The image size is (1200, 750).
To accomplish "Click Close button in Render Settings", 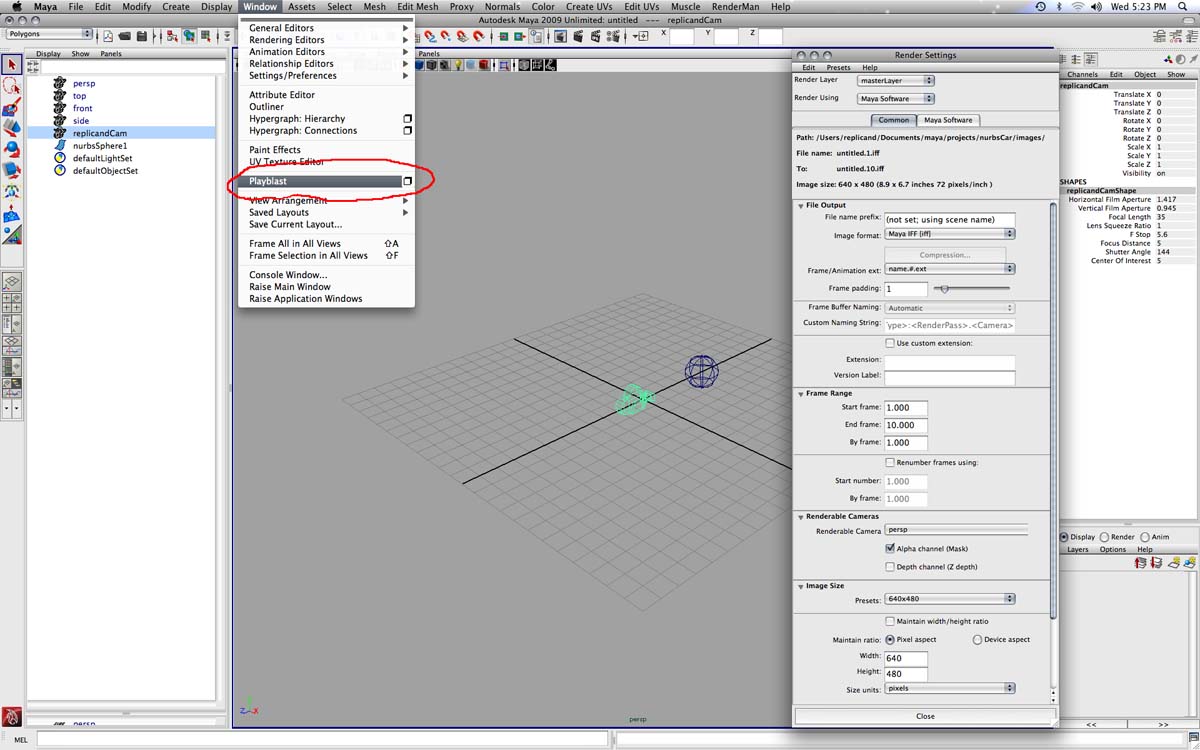I will pos(925,716).
